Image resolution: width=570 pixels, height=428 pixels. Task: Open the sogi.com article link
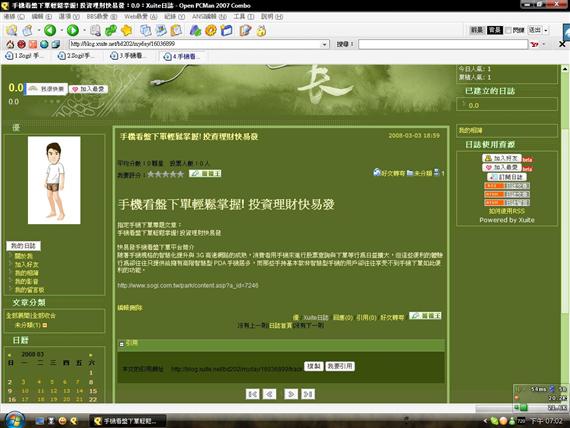click(x=188, y=285)
